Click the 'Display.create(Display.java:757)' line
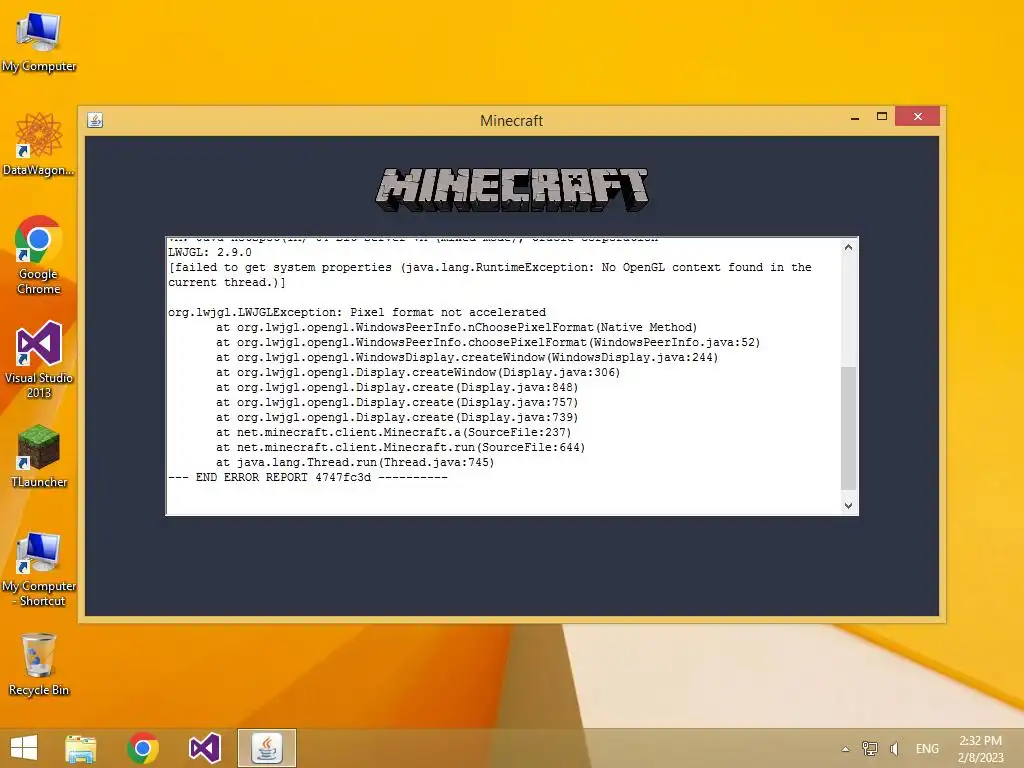The image size is (1024, 768). pos(397,402)
